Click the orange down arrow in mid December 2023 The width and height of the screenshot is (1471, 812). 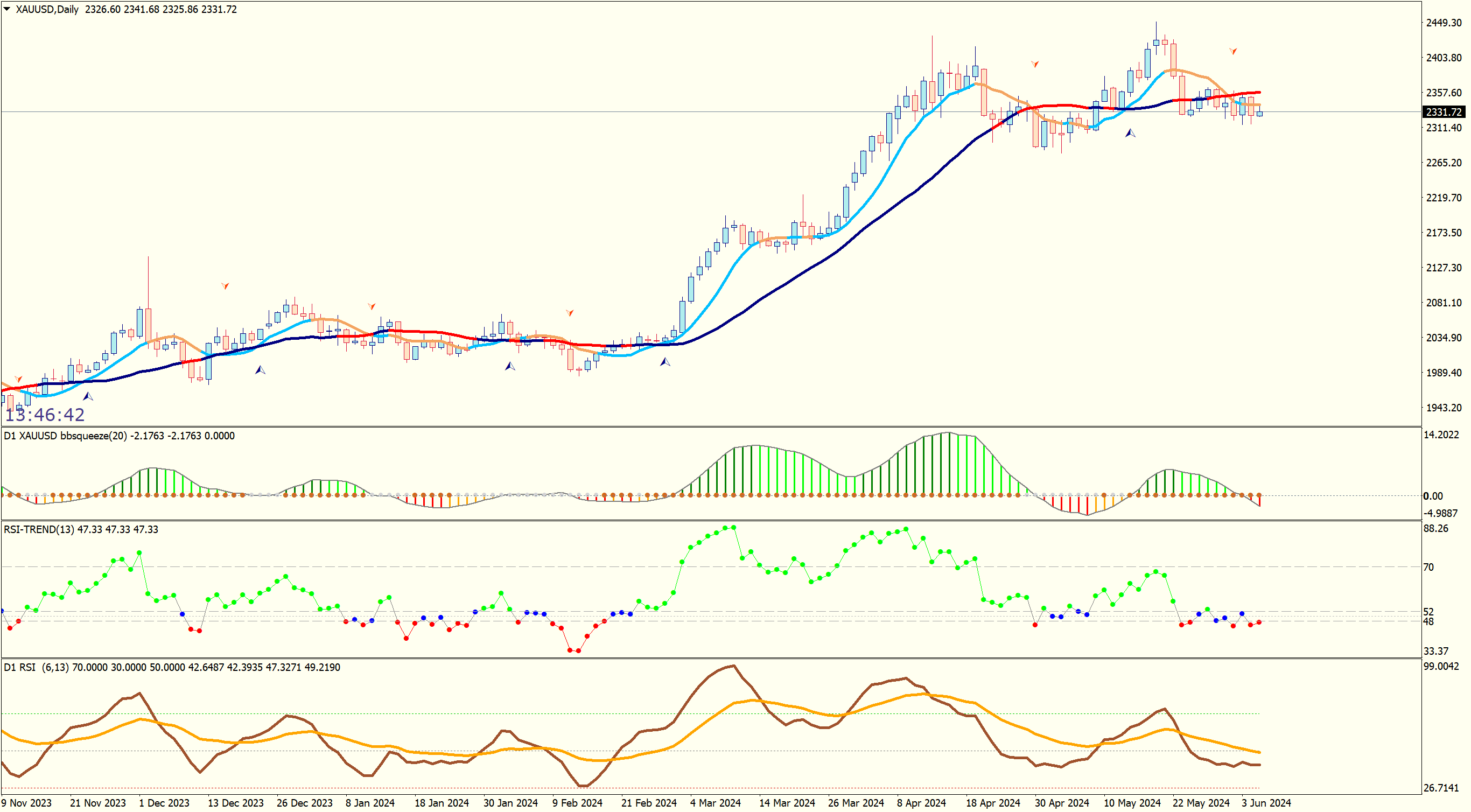(225, 285)
